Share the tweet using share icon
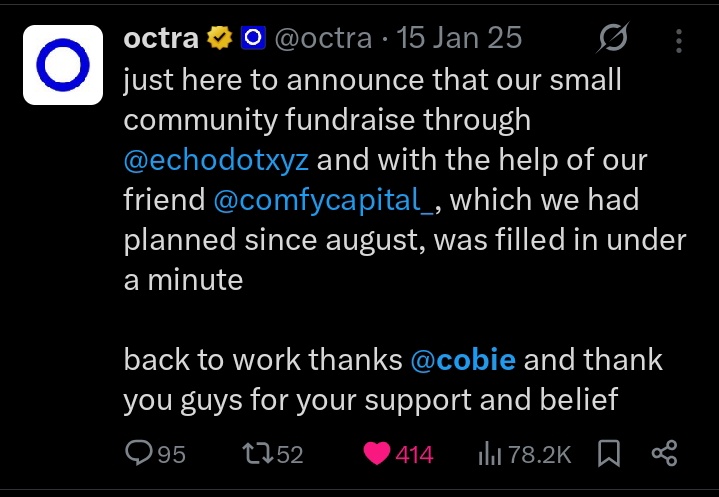 pos(664,454)
